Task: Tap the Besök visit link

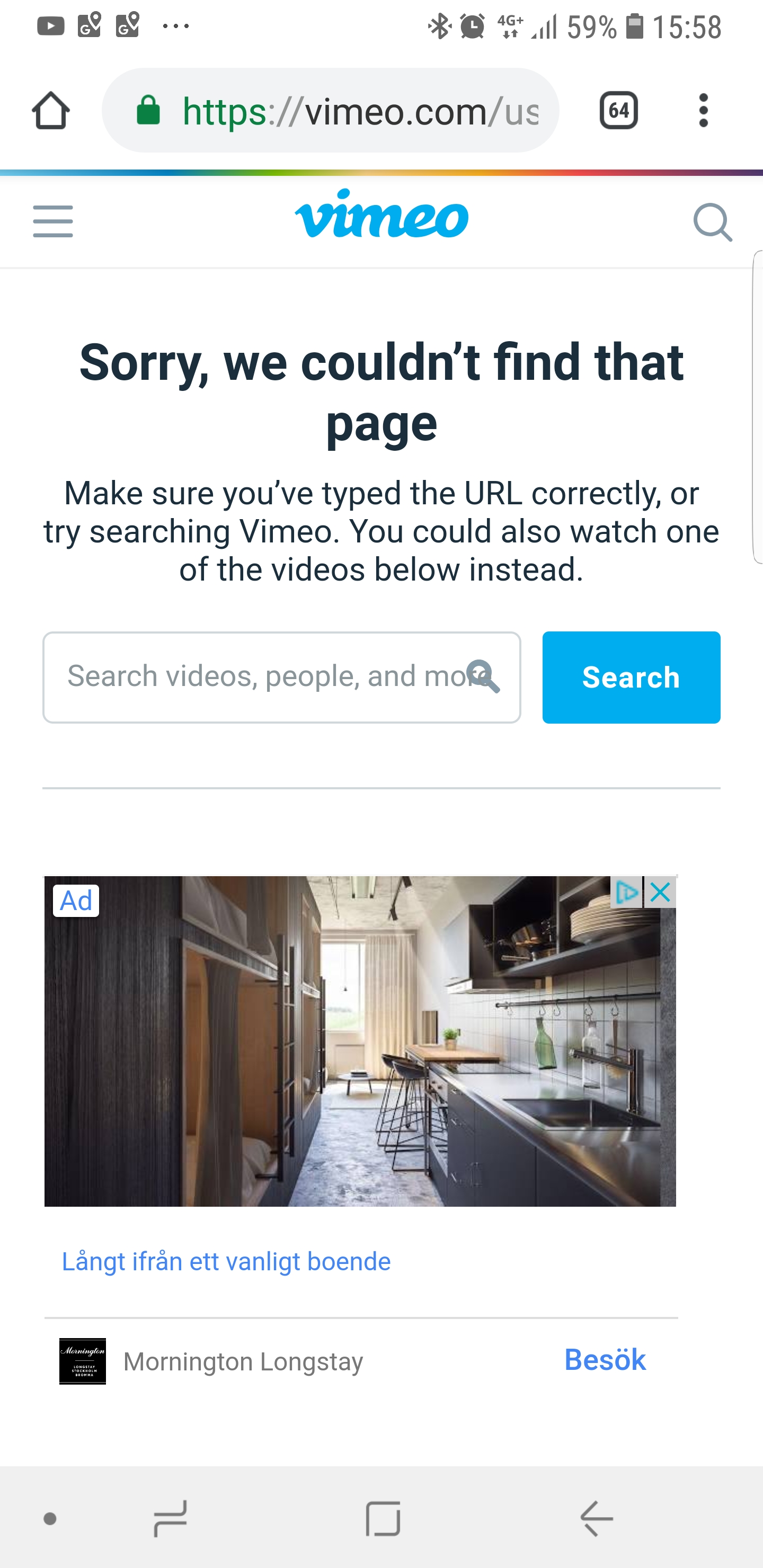Action: point(605,1360)
